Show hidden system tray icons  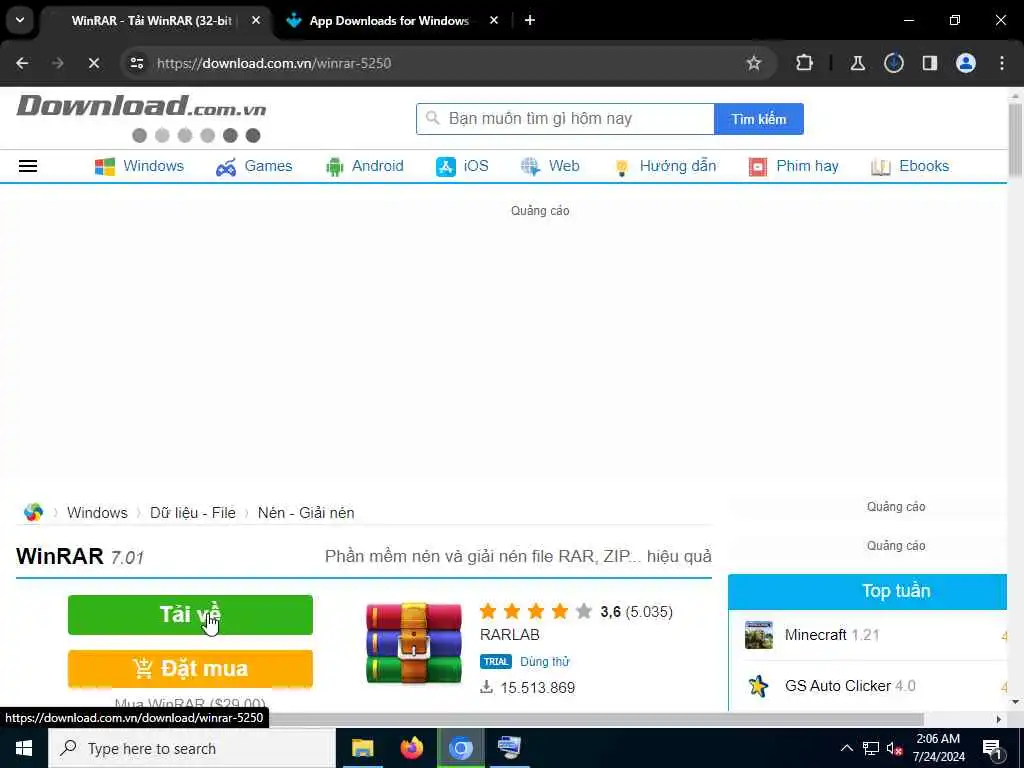[846, 748]
